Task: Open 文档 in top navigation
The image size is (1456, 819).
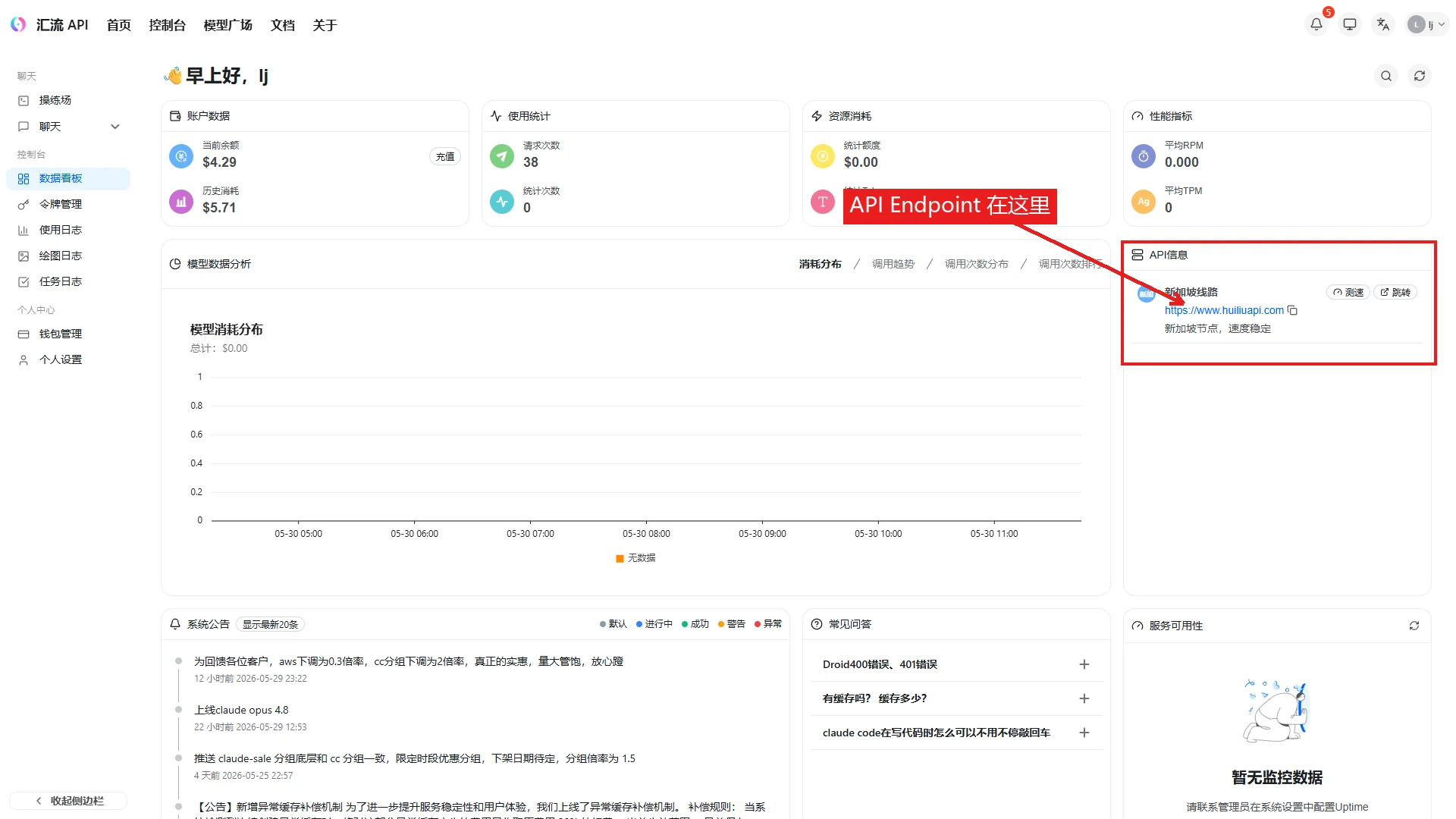Action: tap(283, 25)
